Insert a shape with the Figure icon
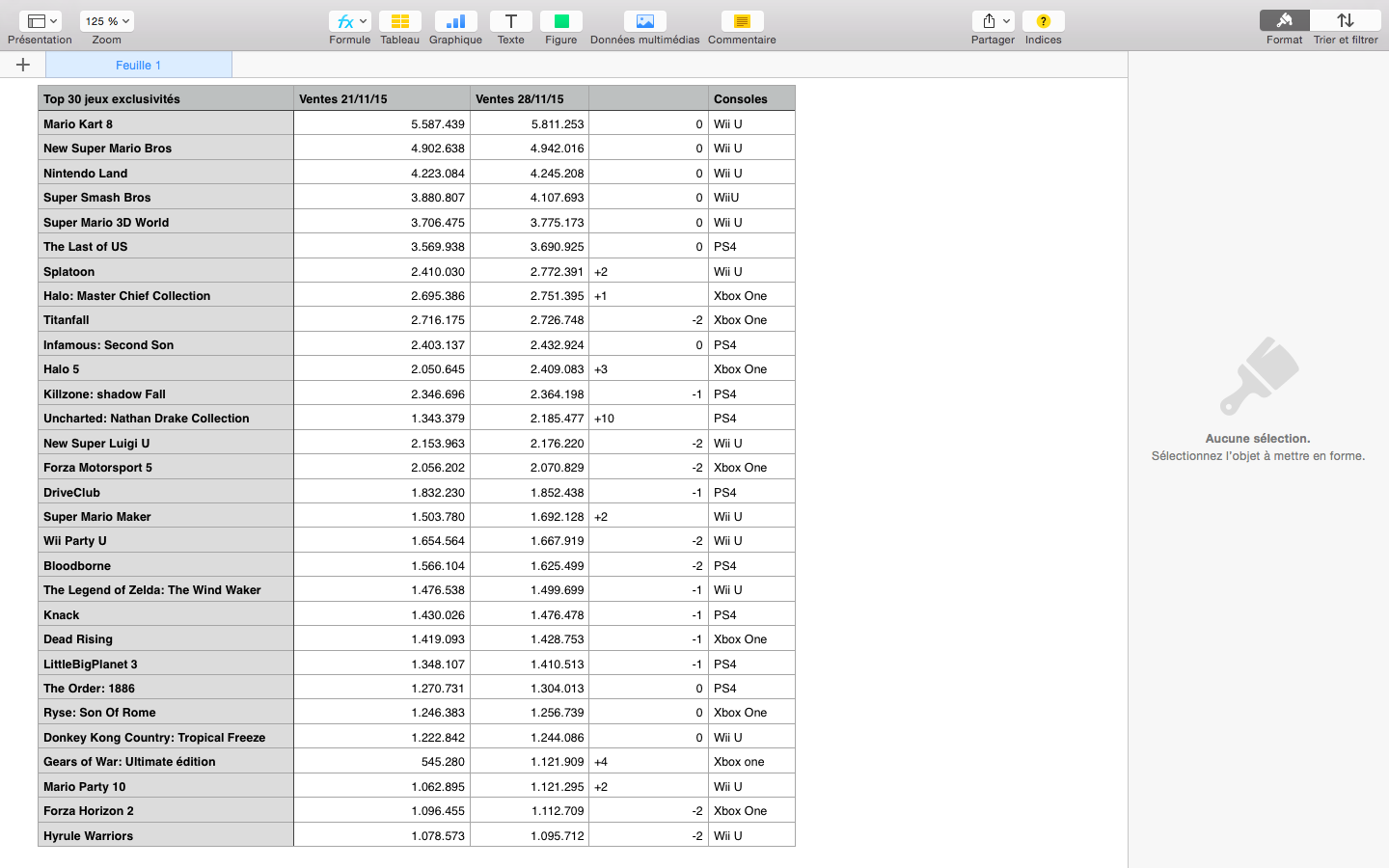The width and height of the screenshot is (1389, 868). pos(561,21)
